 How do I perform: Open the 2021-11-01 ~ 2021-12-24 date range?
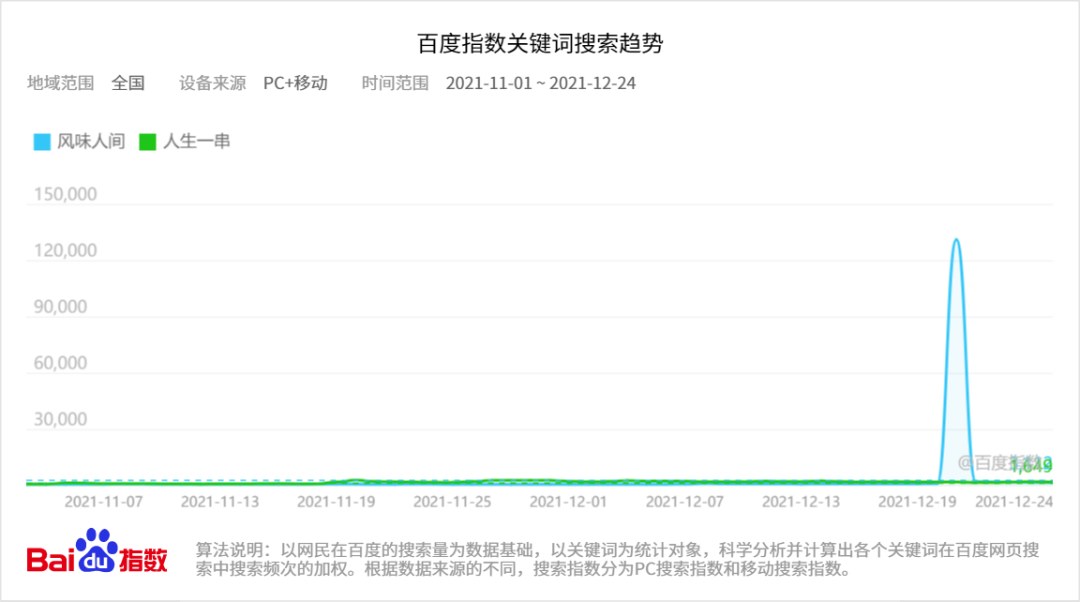541,83
